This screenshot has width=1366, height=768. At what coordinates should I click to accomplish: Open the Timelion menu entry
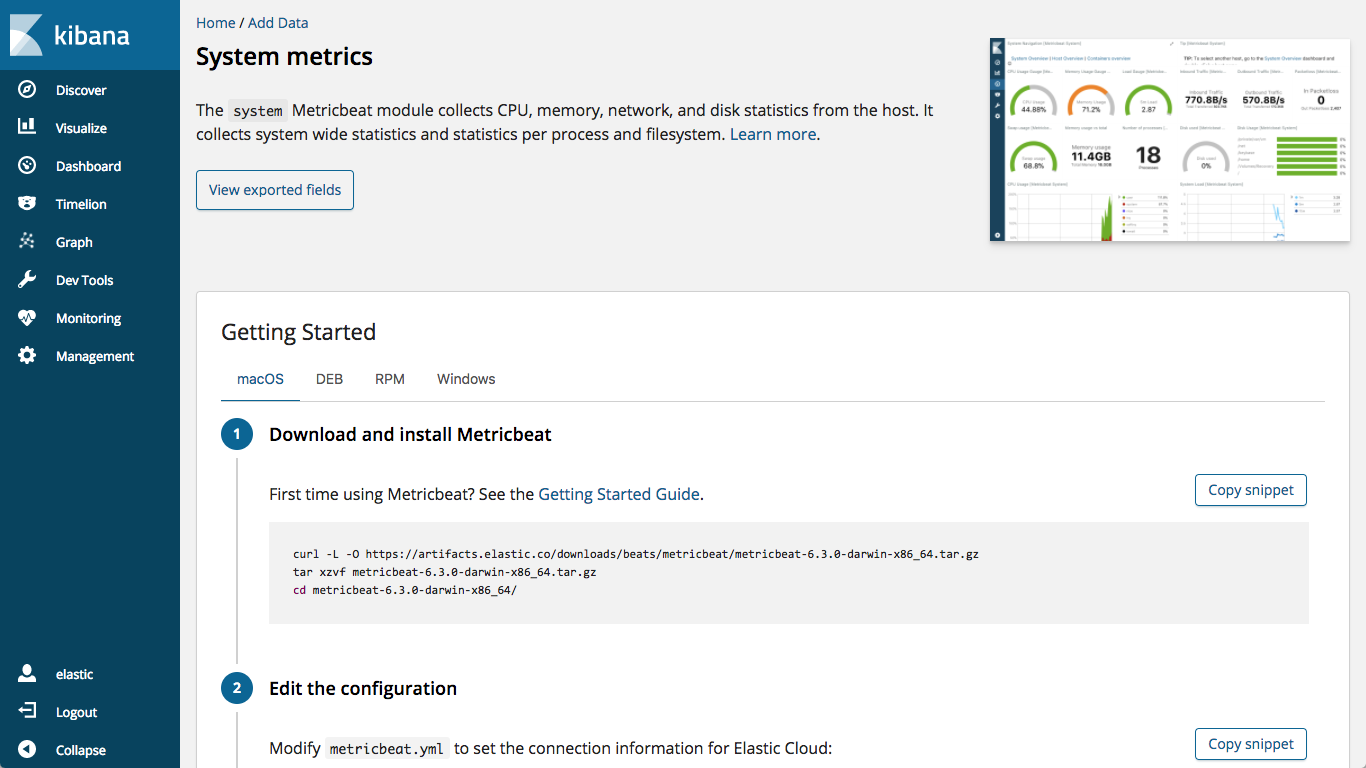pos(81,204)
